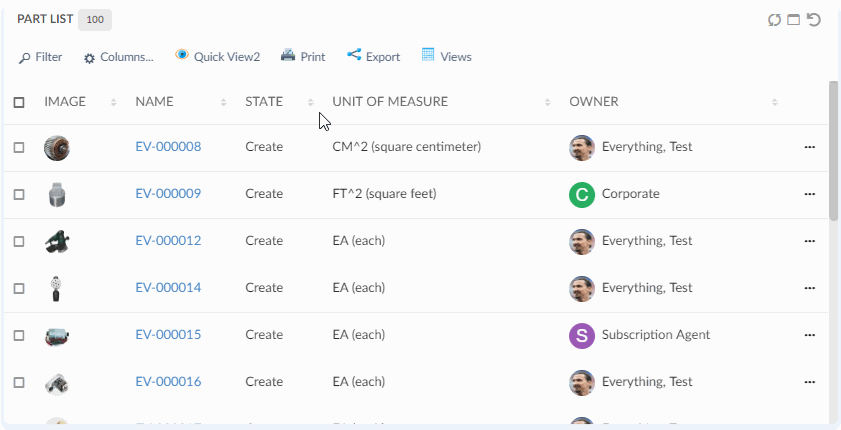Viewport: 841px width, 430px height.
Task: Click the refresh icon in Part List header
Action: click(x=774, y=20)
